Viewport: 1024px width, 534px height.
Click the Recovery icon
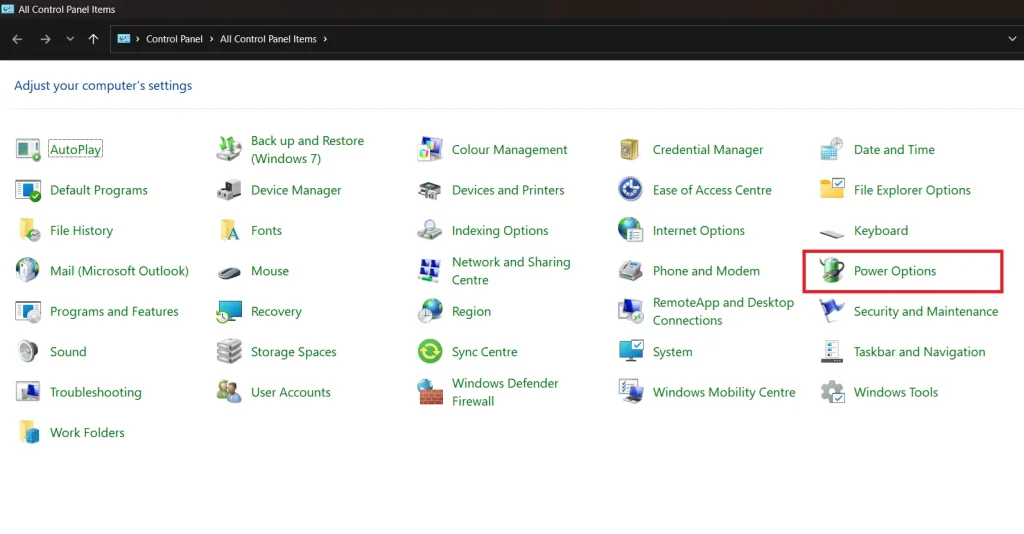tap(229, 311)
